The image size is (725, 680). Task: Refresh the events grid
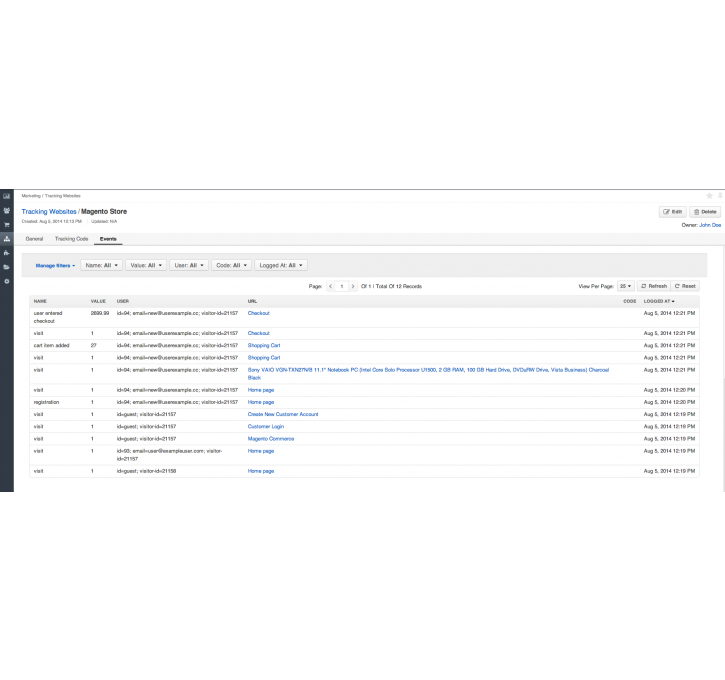pos(653,286)
